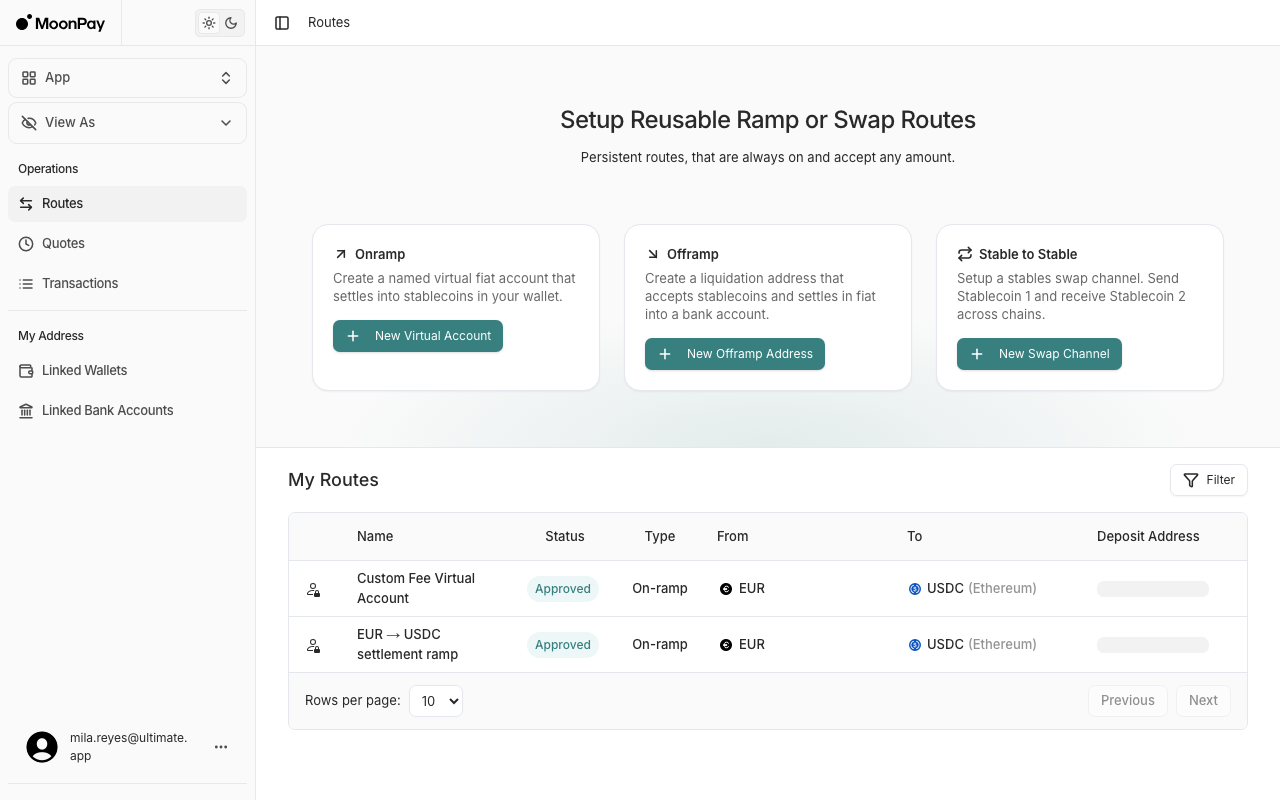The width and height of the screenshot is (1280, 800).
Task: Click the Linked Wallets wallet icon
Action: (26, 371)
